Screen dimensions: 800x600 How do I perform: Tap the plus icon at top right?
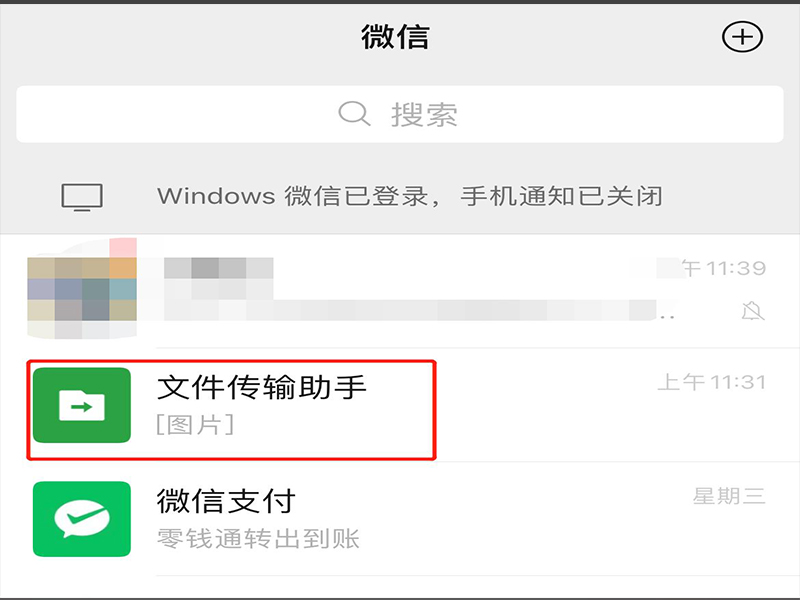tap(742, 37)
